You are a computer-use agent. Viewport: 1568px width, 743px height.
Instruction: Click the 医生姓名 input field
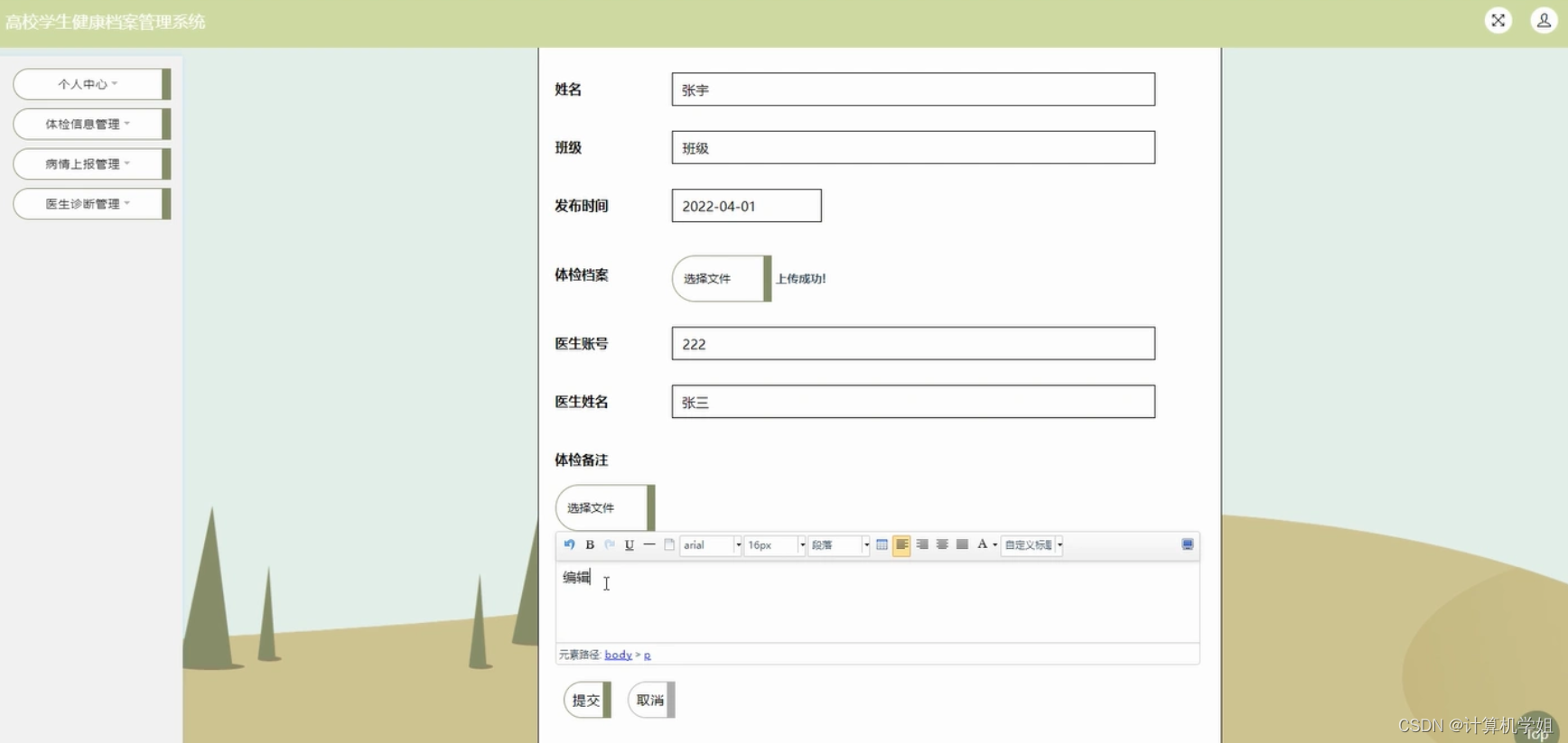tap(913, 402)
